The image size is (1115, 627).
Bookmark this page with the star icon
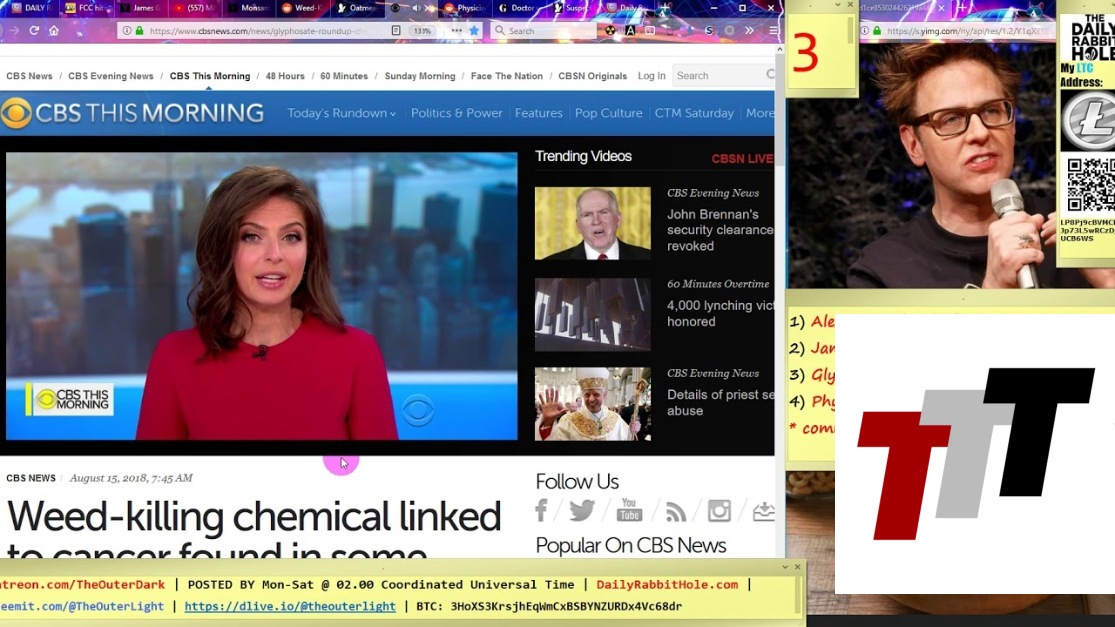coord(474,31)
